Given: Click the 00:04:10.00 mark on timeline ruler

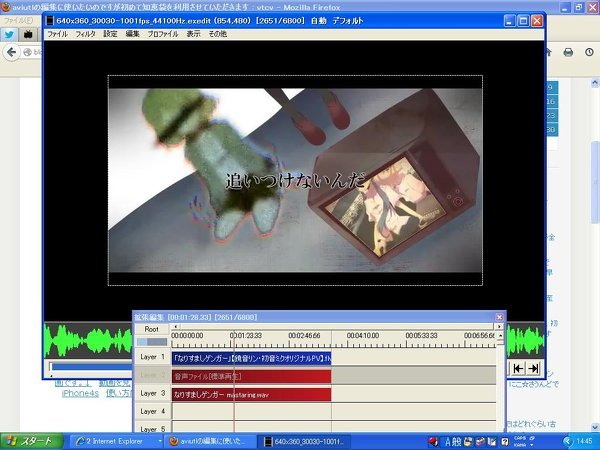Looking at the screenshot, I should tap(362, 336).
